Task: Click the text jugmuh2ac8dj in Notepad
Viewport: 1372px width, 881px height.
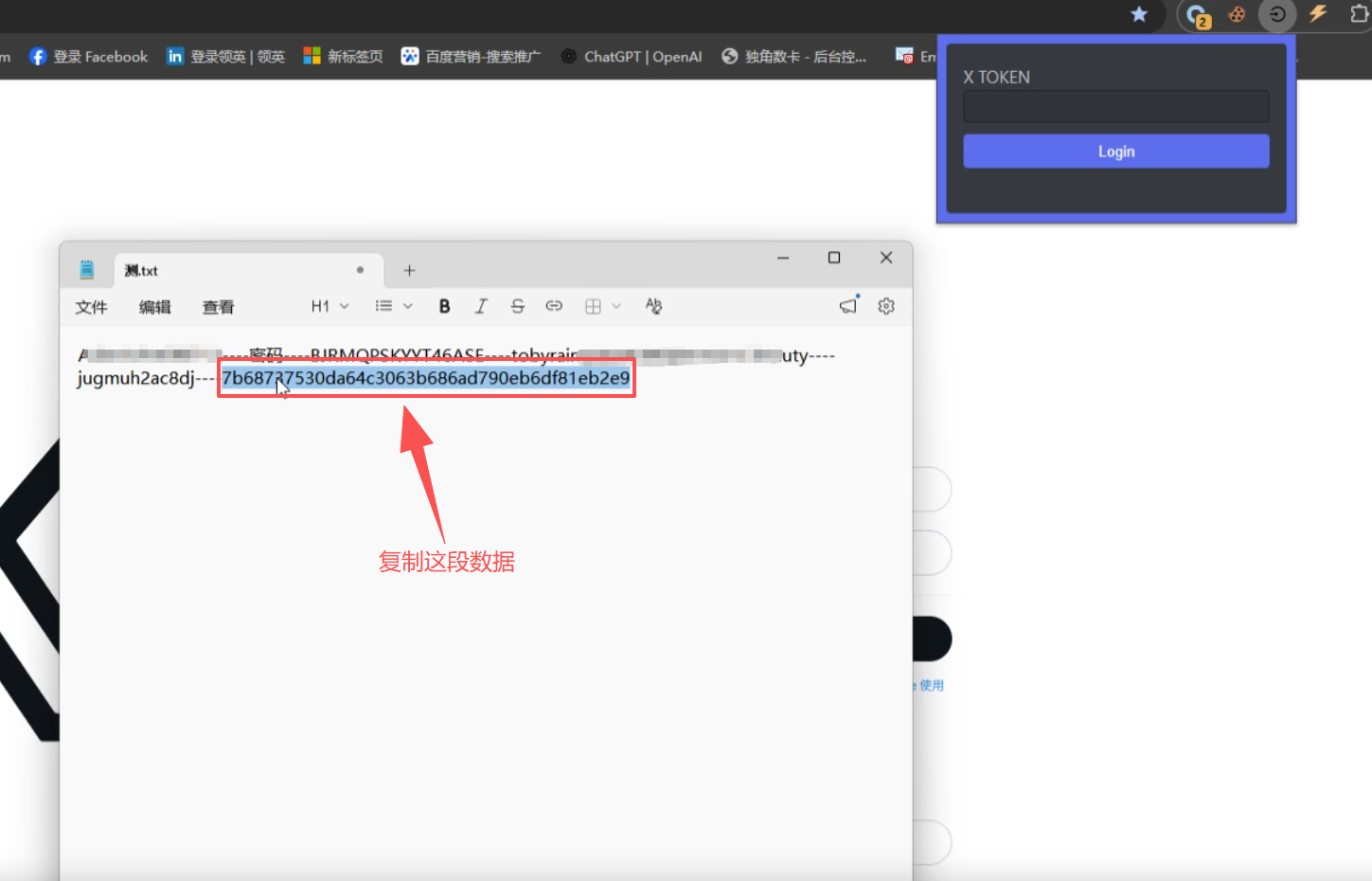Action: [x=135, y=378]
